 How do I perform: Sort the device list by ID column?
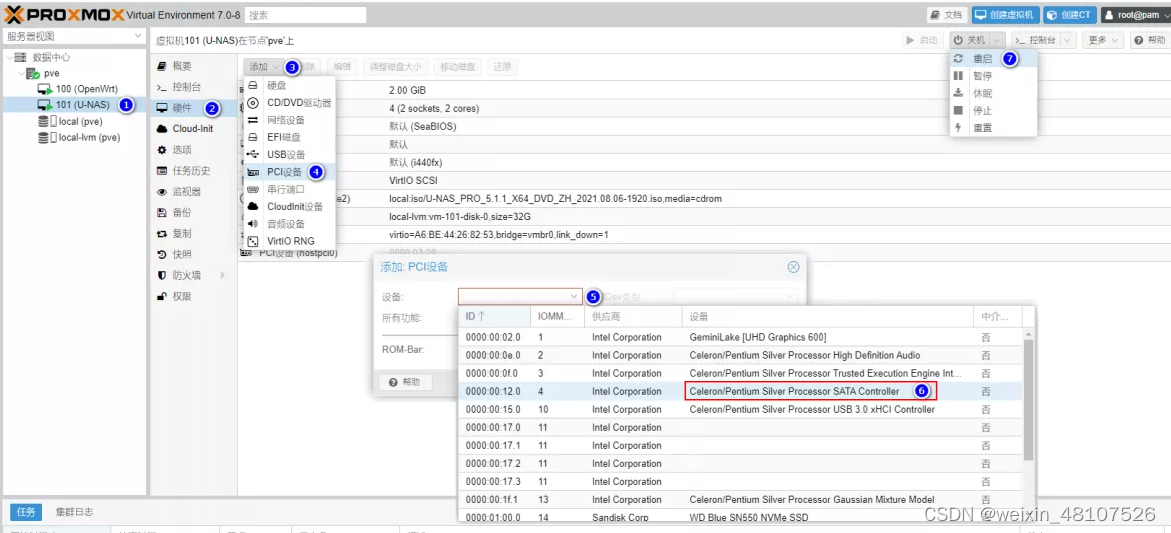[x=494, y=317]
